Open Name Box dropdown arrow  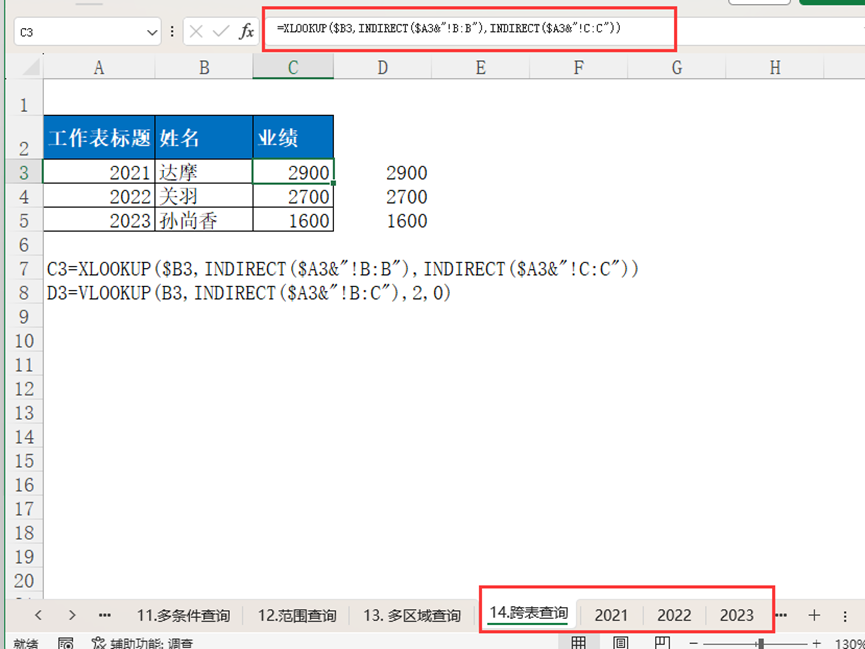152,33
